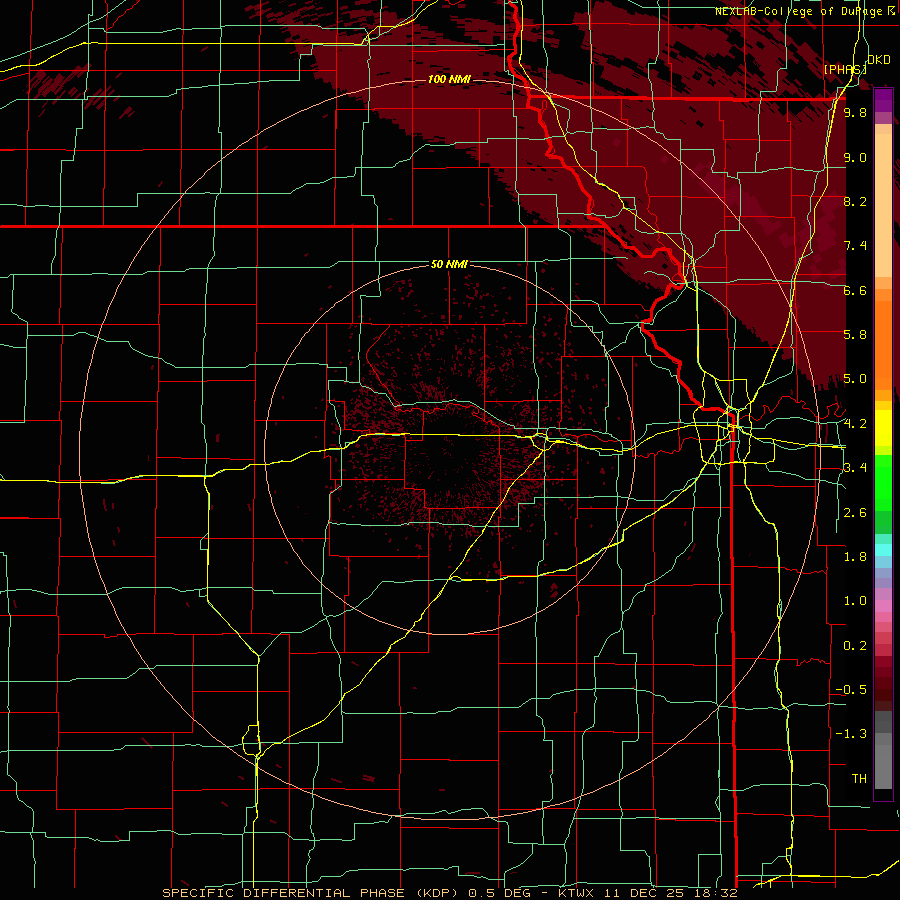Image resolution: width=900 pixels, height=900 pixels.
Task: Click the 8.2 legend value
Action: (855, 201)
